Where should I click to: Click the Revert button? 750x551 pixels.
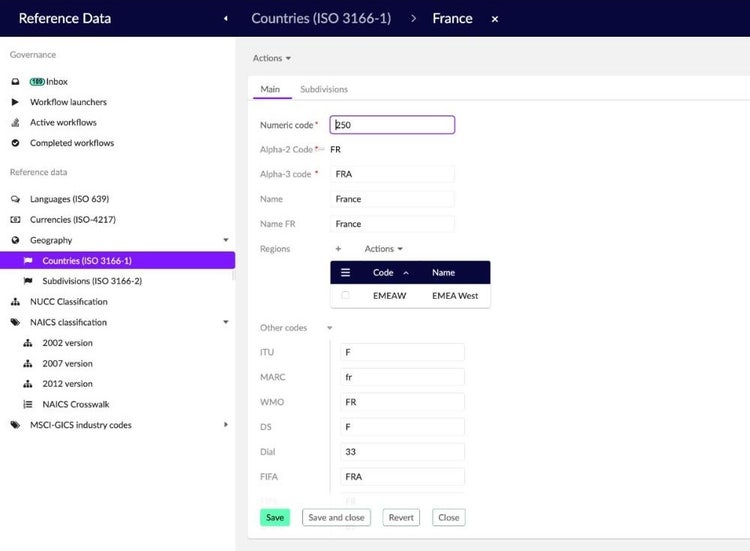pos(401,518)
